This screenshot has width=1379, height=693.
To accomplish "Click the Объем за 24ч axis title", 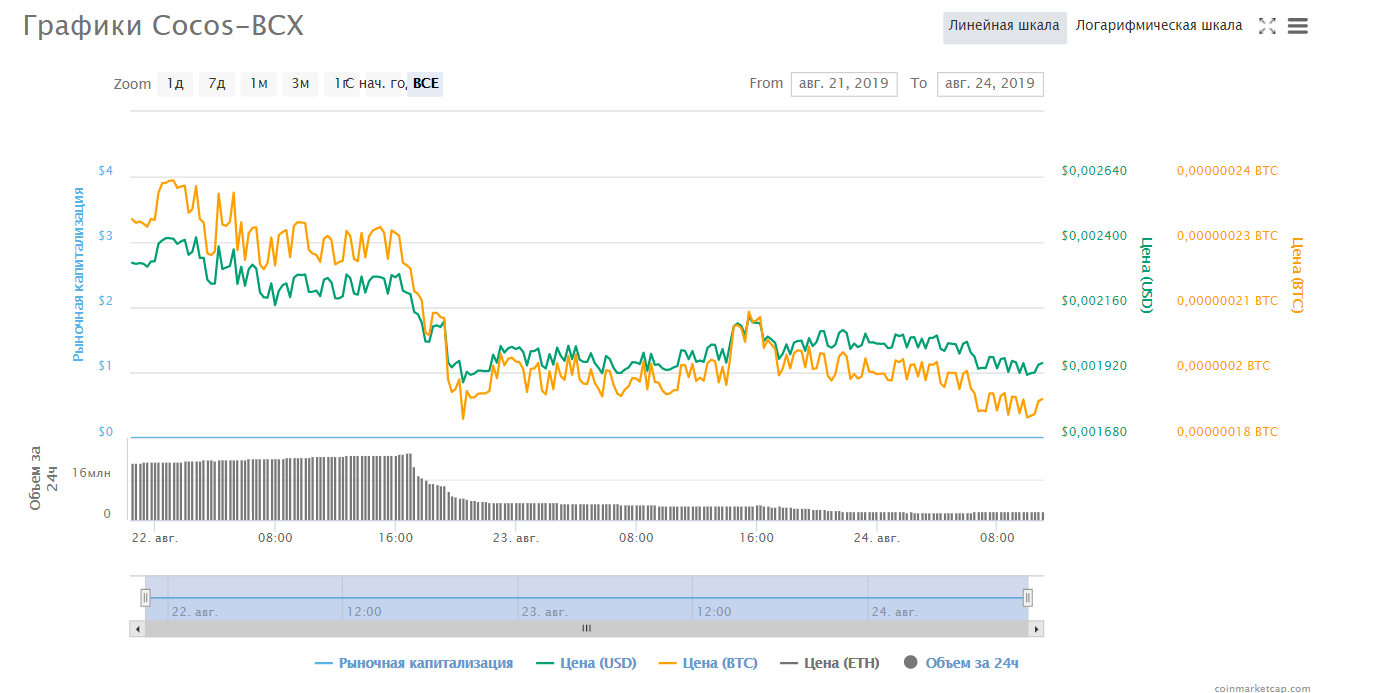I will [x=44, y=478].
